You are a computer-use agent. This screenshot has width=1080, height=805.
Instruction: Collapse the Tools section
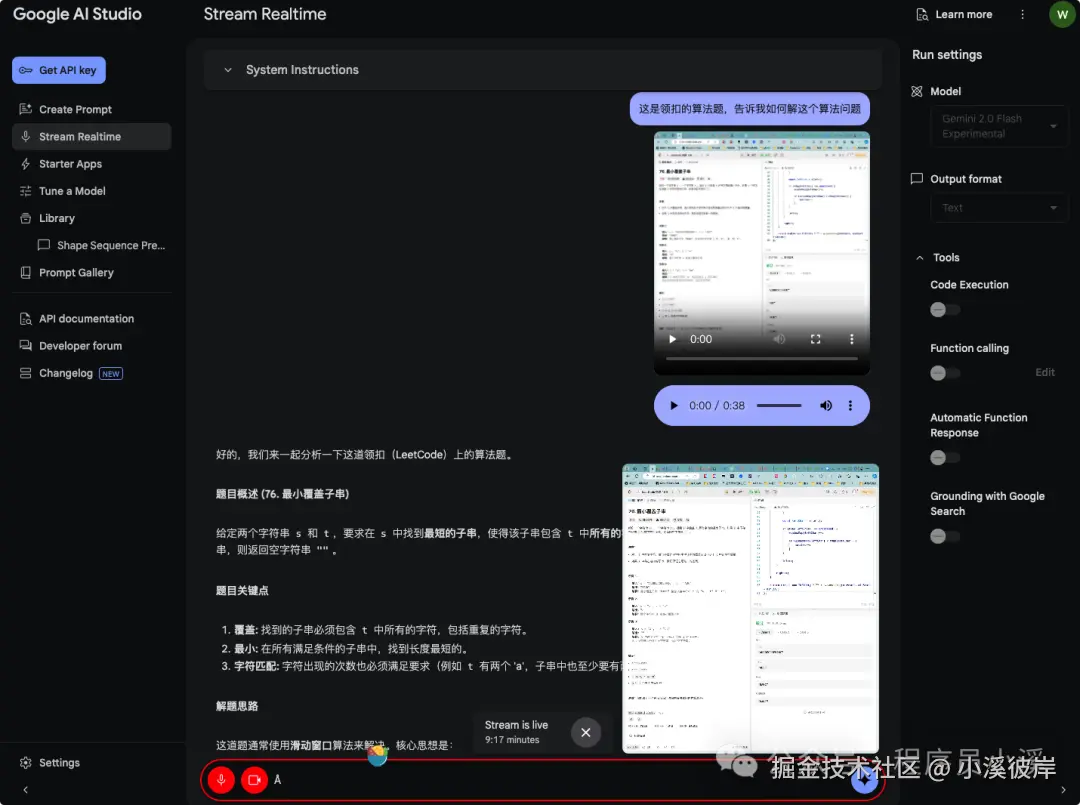pyautogui.click(x=921, y=257)
